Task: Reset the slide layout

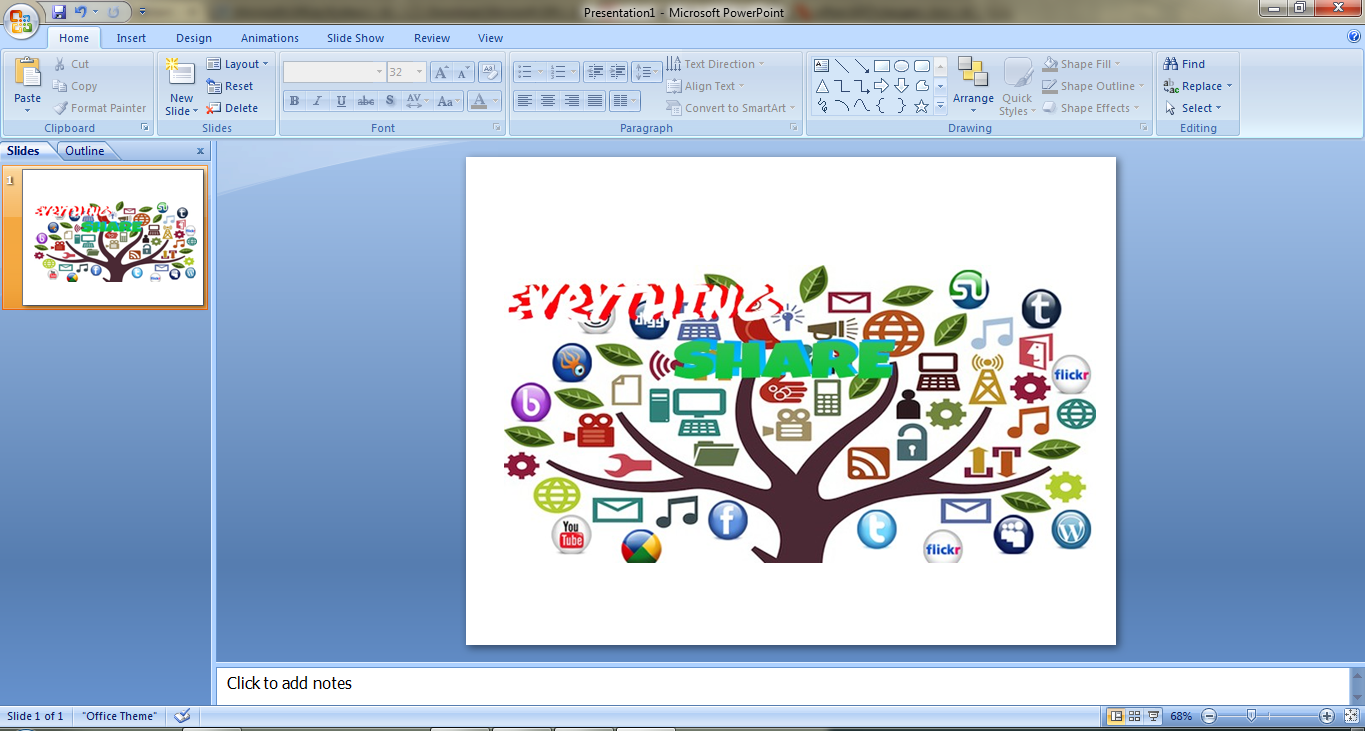Action: [x=230, y=86]
